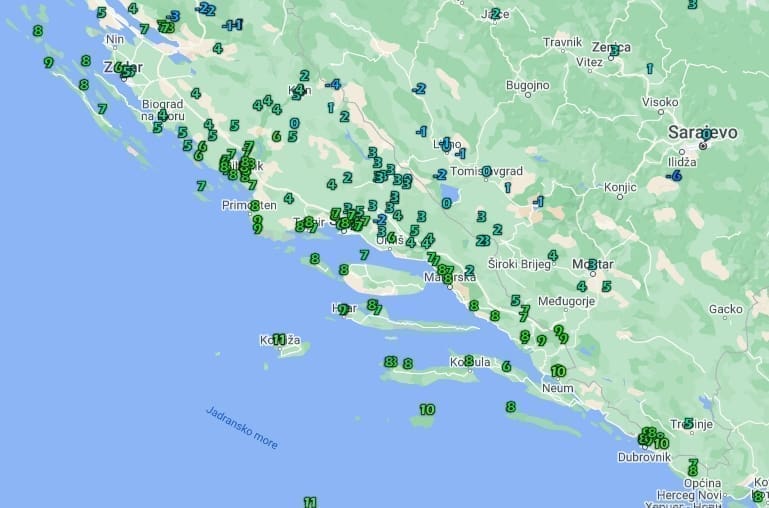Click the 0 marker next to Tomislavgrad
769x508 pixels.
click(487, 171)
